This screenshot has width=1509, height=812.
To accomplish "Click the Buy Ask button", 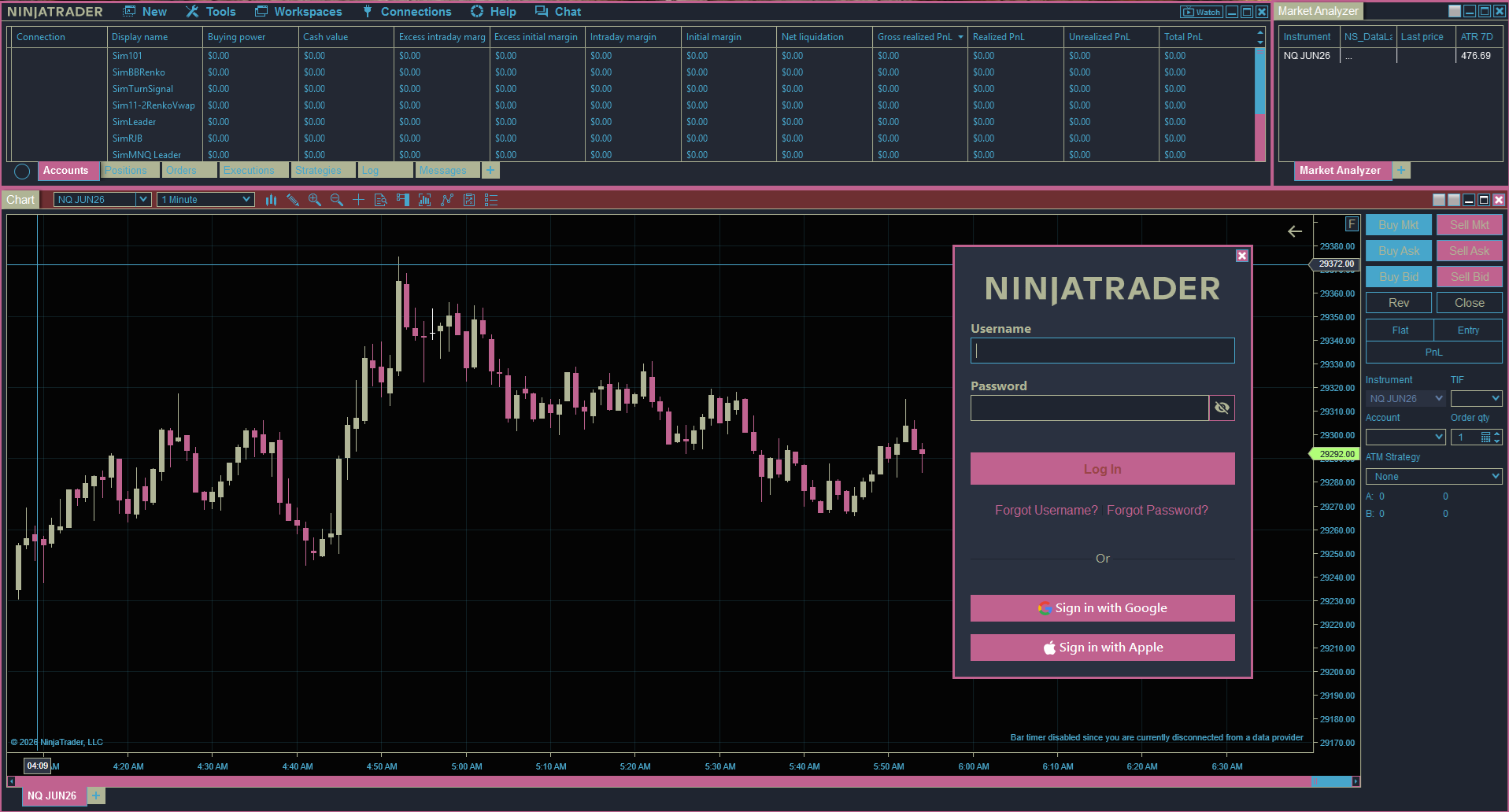I will click(x=1399, y=251).
